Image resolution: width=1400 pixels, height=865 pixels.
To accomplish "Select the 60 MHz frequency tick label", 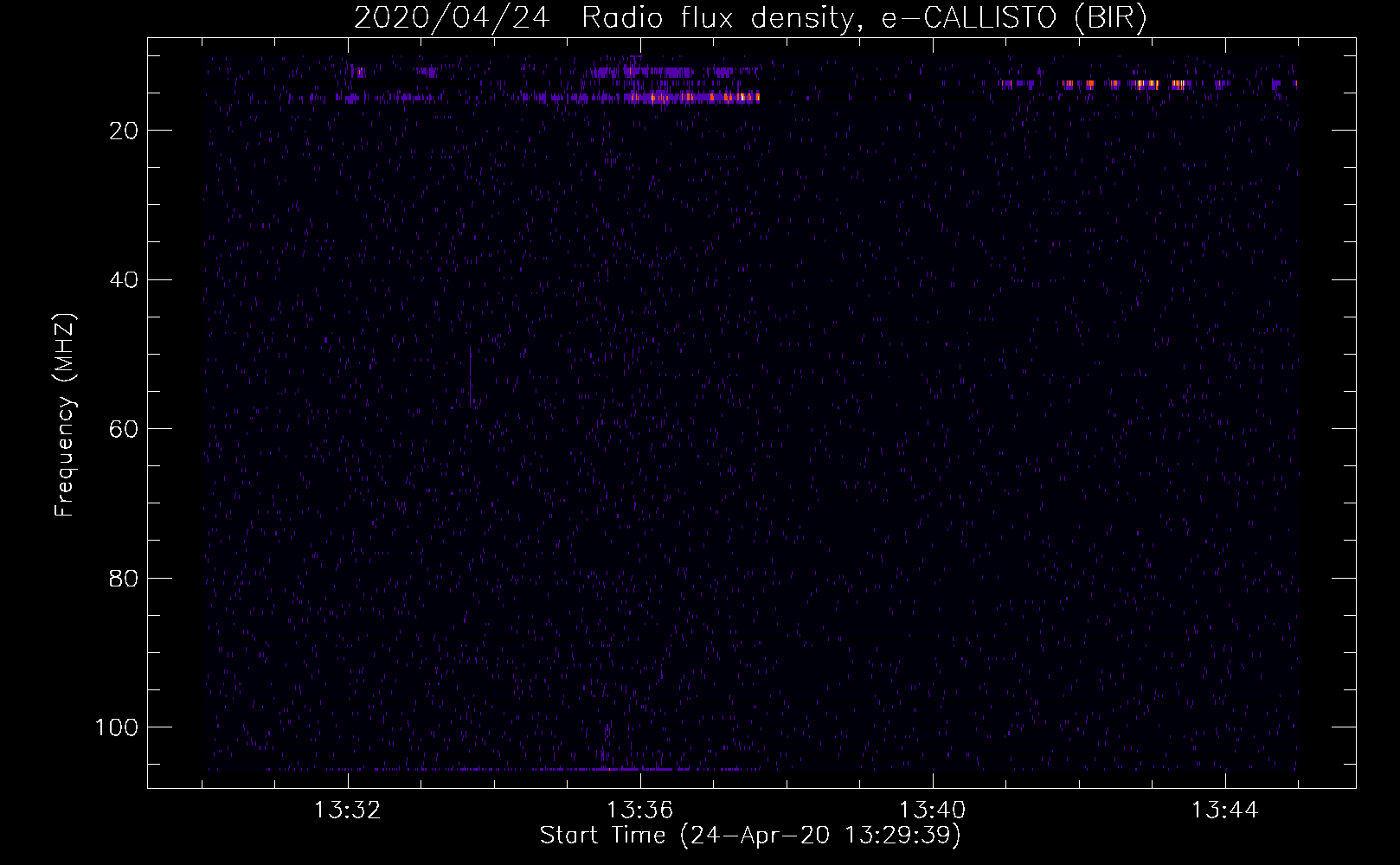I will pos(124,429).
